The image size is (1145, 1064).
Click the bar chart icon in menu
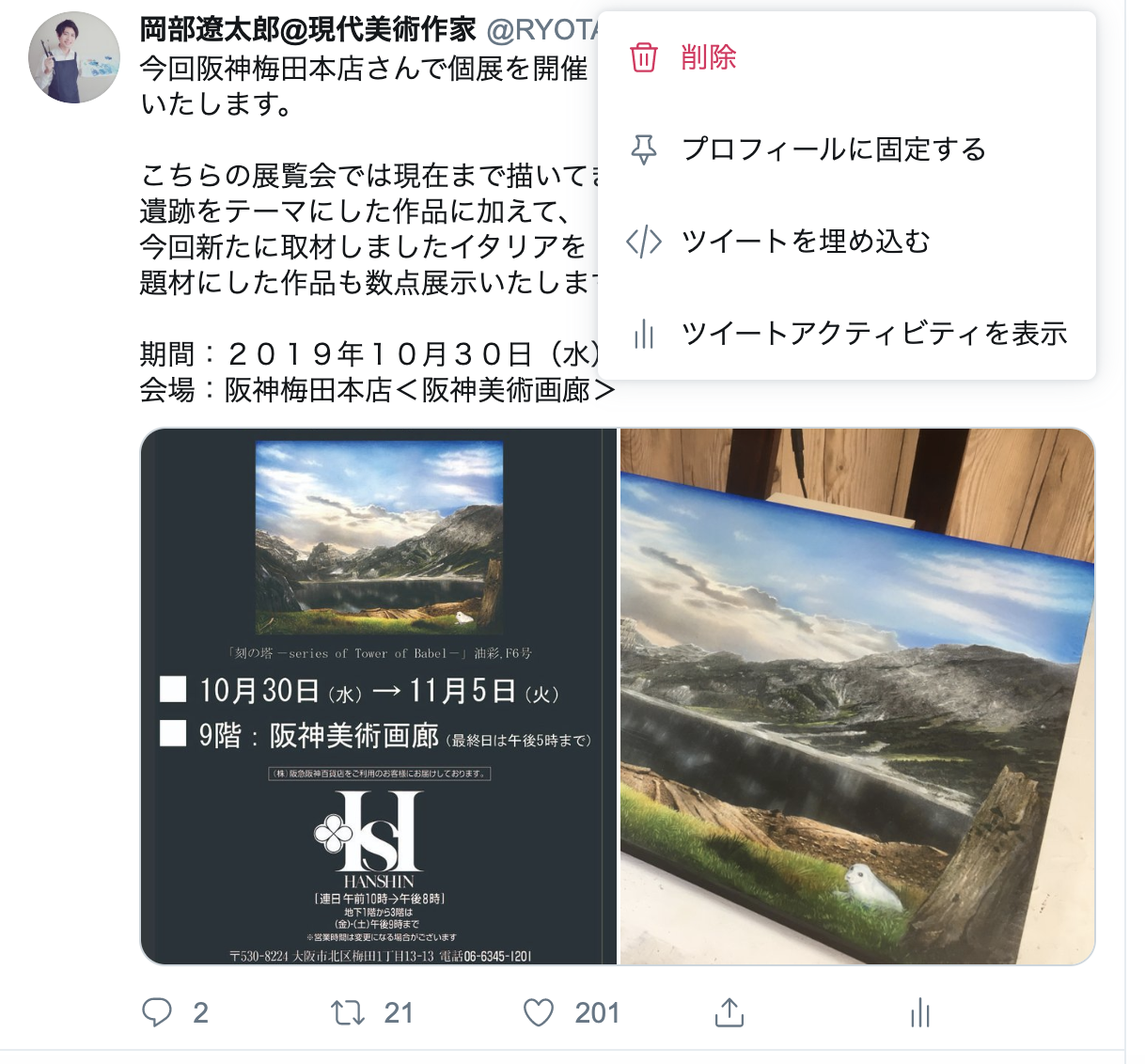[x=644, y=334]
